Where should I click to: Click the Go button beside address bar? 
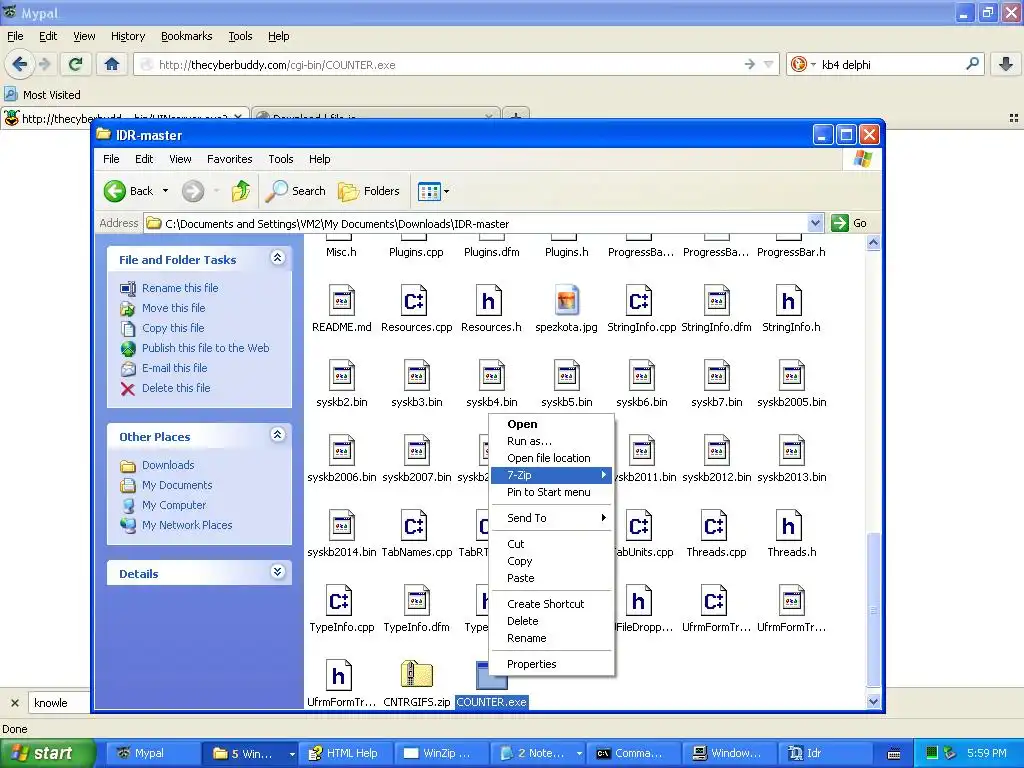[x=850, y=223]
